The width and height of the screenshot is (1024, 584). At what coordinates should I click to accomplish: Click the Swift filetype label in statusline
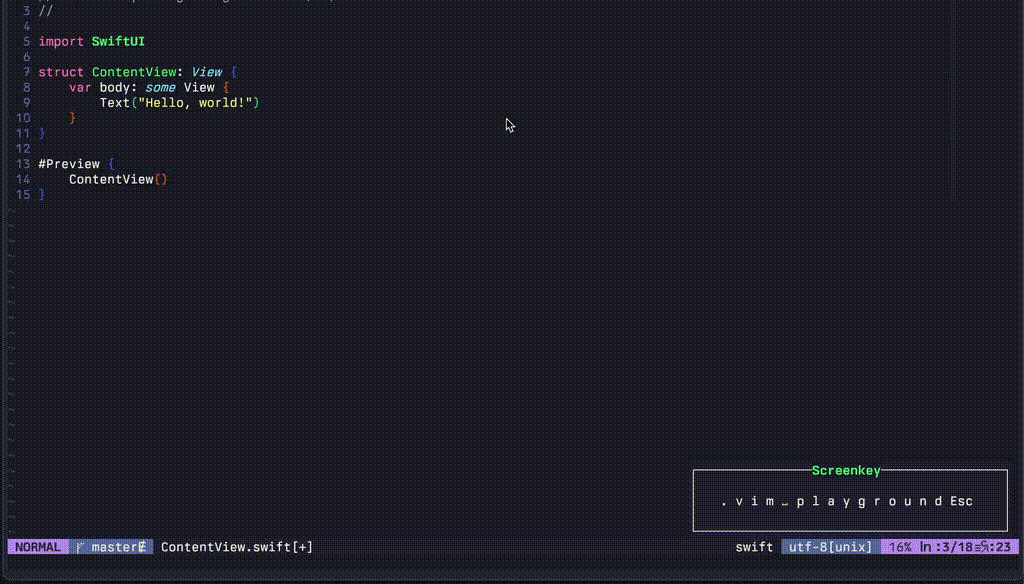point(754,547)
